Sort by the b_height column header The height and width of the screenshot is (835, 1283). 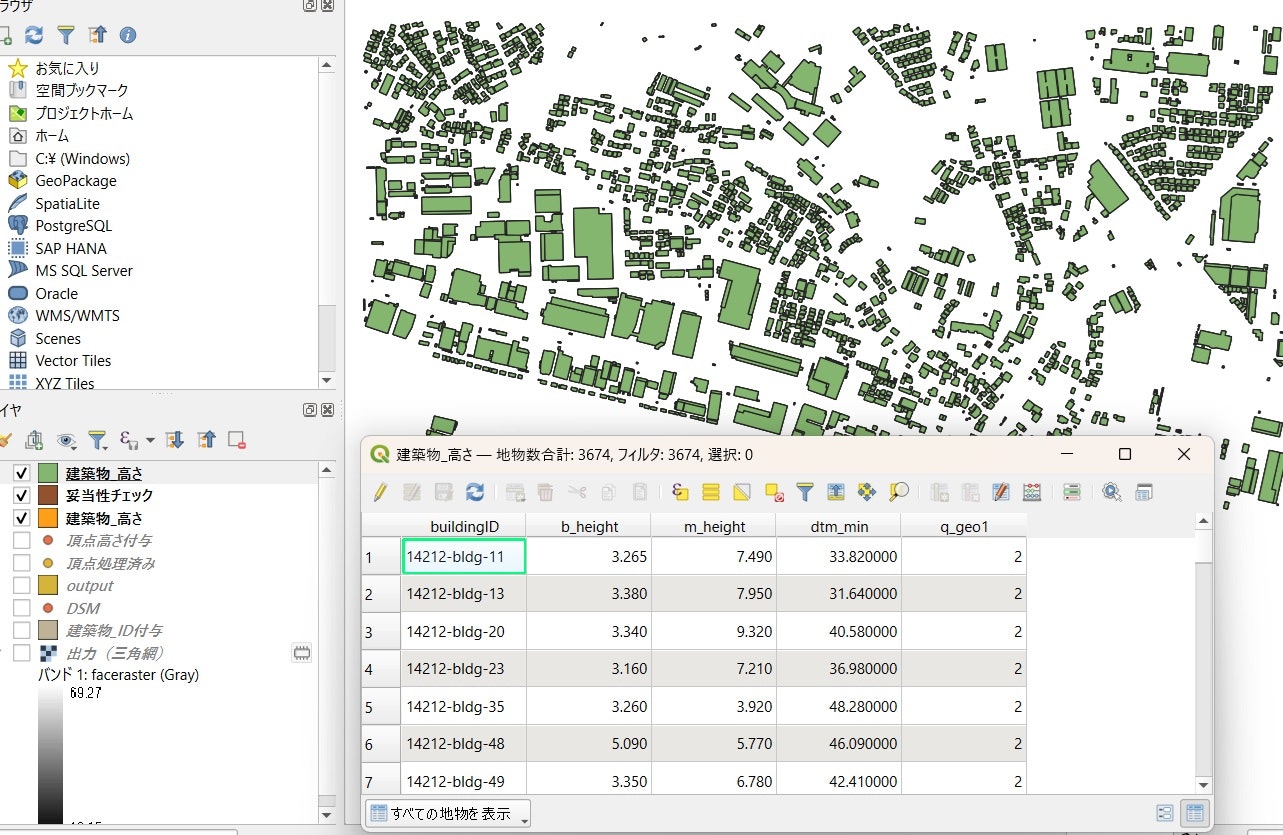pos(588,527)
